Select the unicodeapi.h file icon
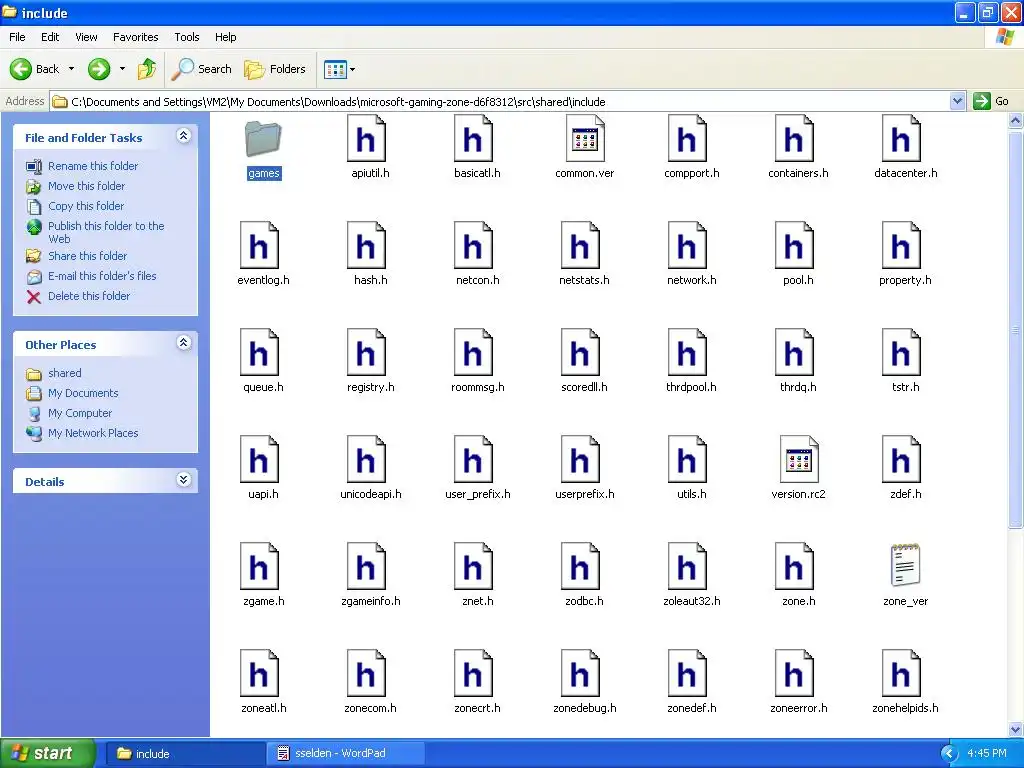This screenshot has height=768, width=1024. tap(366, 460)
